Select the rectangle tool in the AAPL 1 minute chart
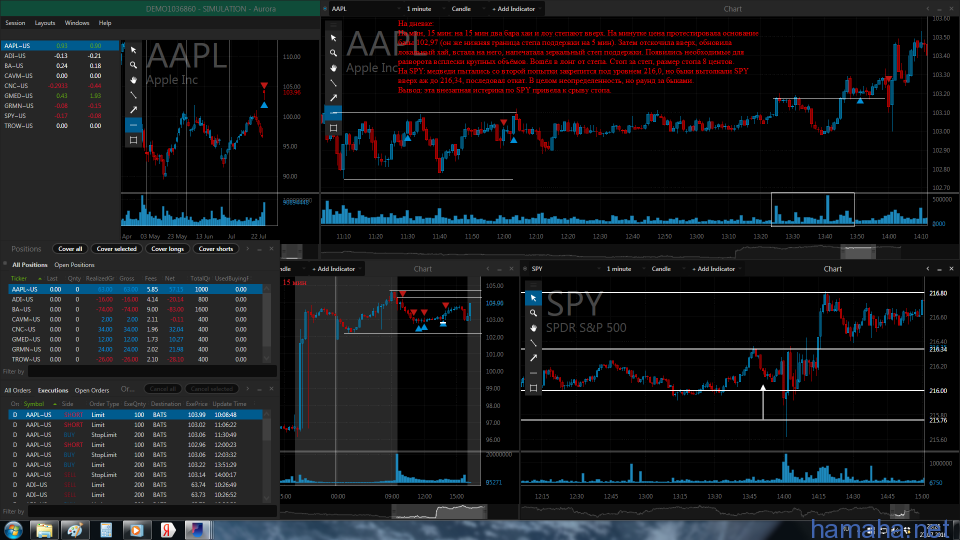The width and height of the screenshot is (960, 540). coord(333,128)
